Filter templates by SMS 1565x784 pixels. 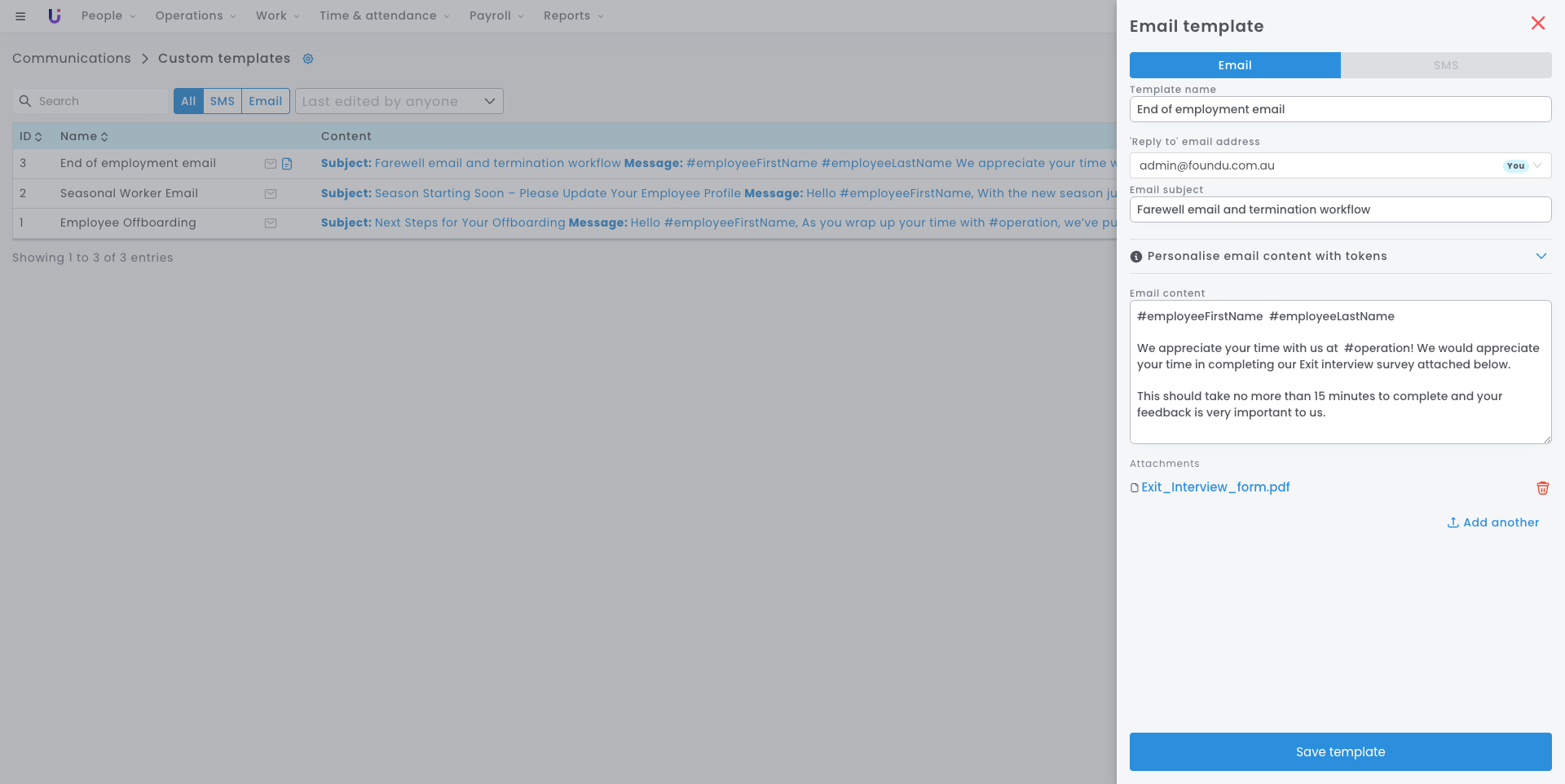coord(223,101)
